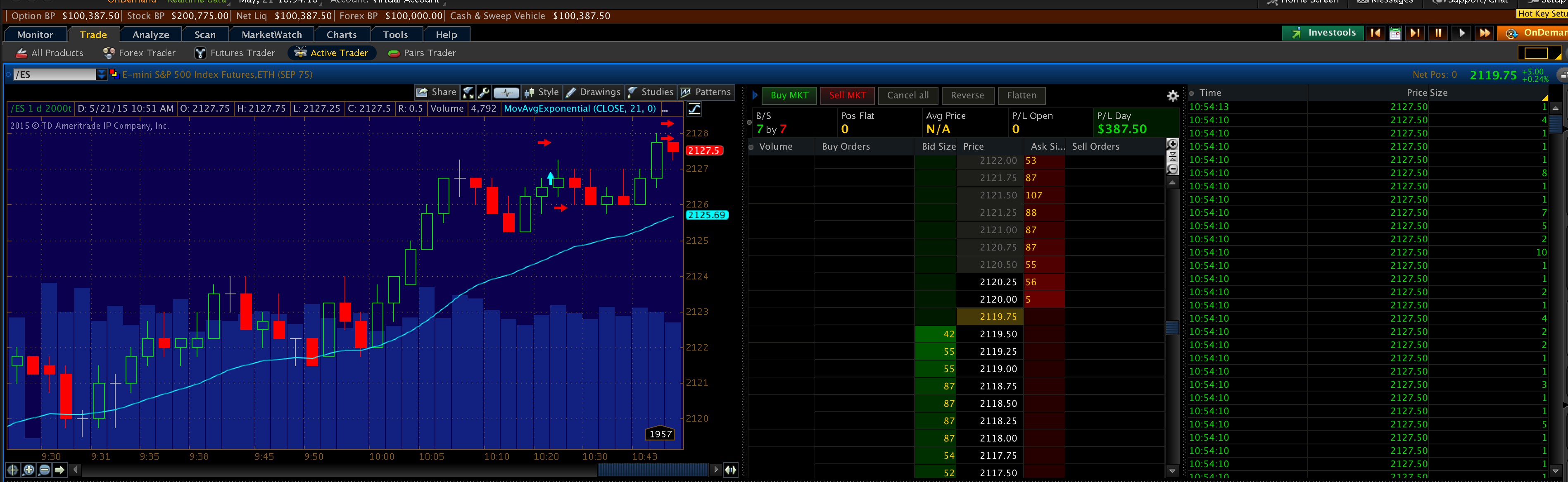This screenshot has height=482, width=1568.
Task: Open the grid layout selector
Action: (1539, 54)
